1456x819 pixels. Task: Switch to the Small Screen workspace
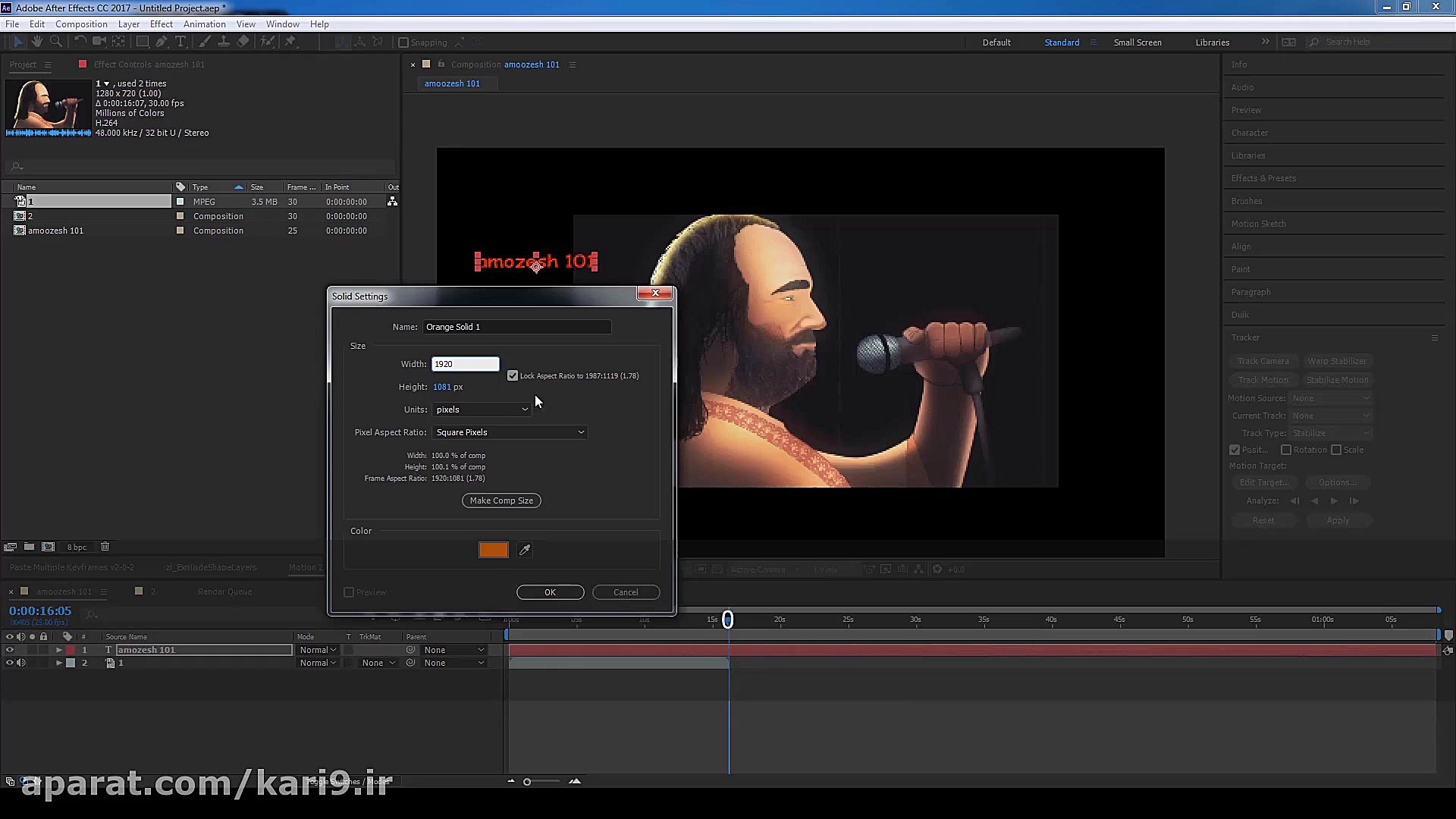click(1137, 42)
